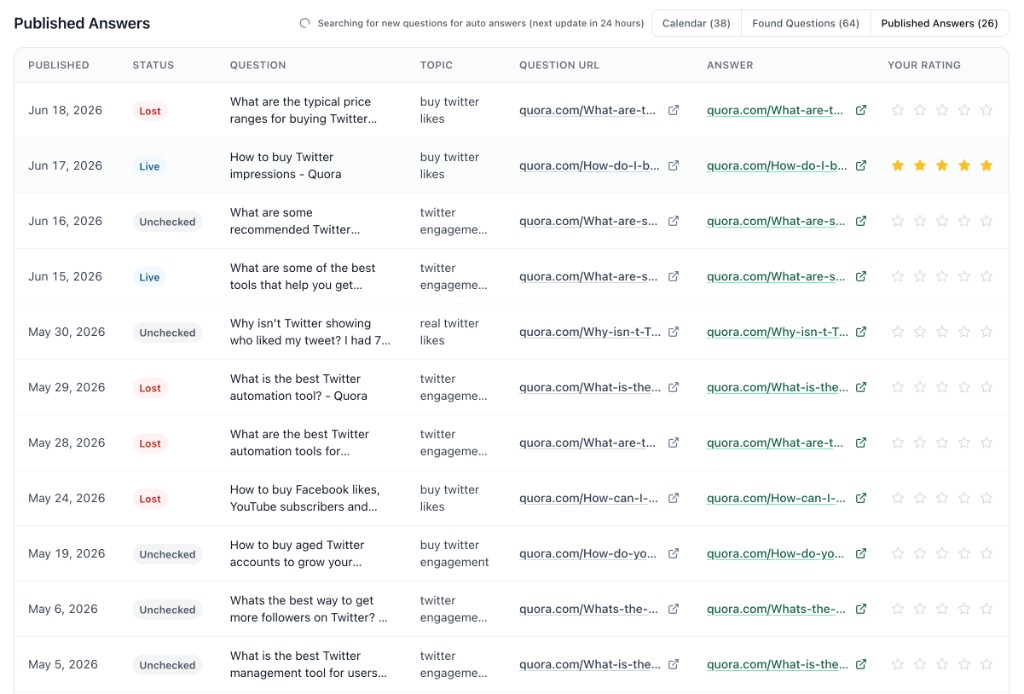Open external link icon for May 19 question URL
This screenshot has width=1024, height=694.
673,554
